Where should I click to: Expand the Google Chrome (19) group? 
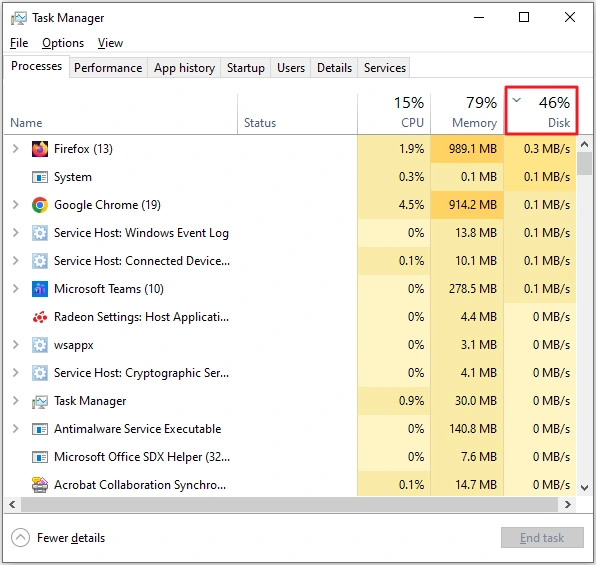(x=15, y=205)
